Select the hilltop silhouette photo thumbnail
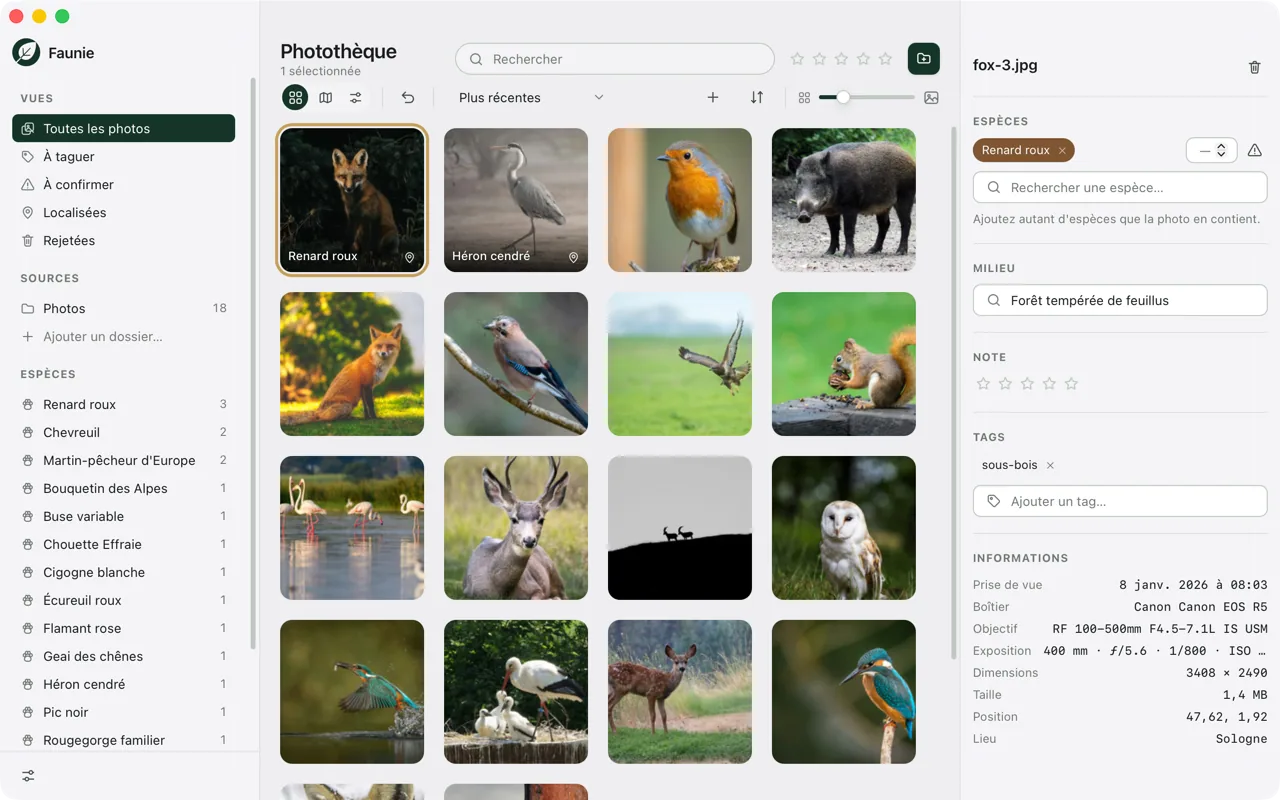This screenshot has width=1280, height=800. (680, 528)
